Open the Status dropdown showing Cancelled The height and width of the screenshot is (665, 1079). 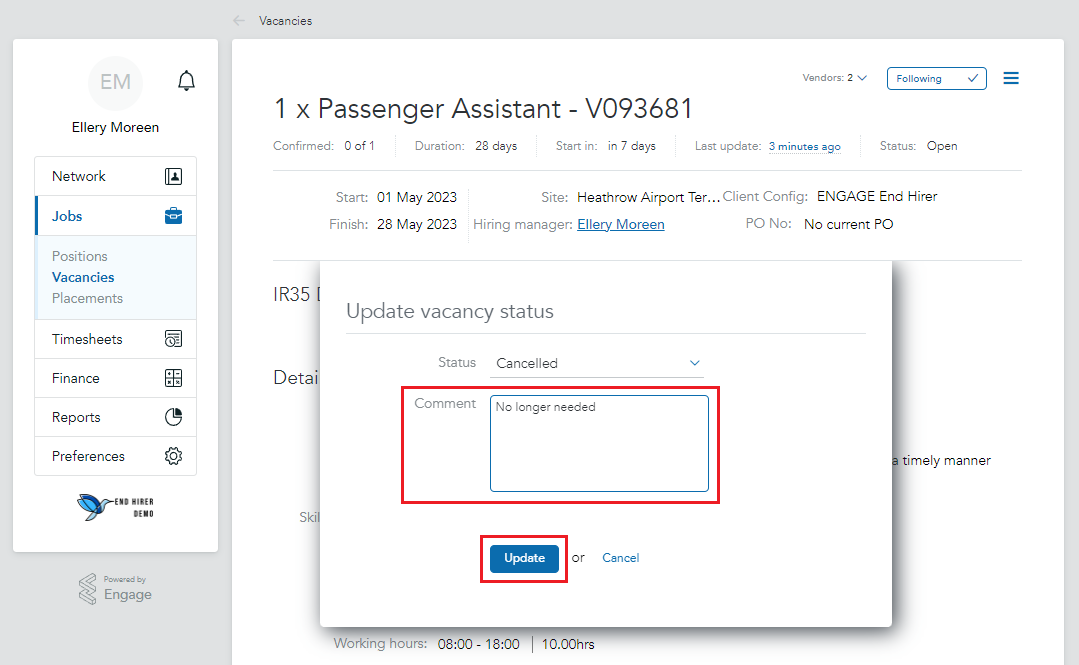pyautogui.click(x=597, y=363)
